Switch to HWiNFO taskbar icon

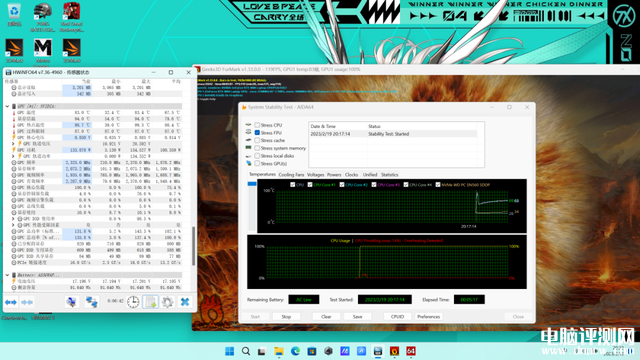[378, 351]
